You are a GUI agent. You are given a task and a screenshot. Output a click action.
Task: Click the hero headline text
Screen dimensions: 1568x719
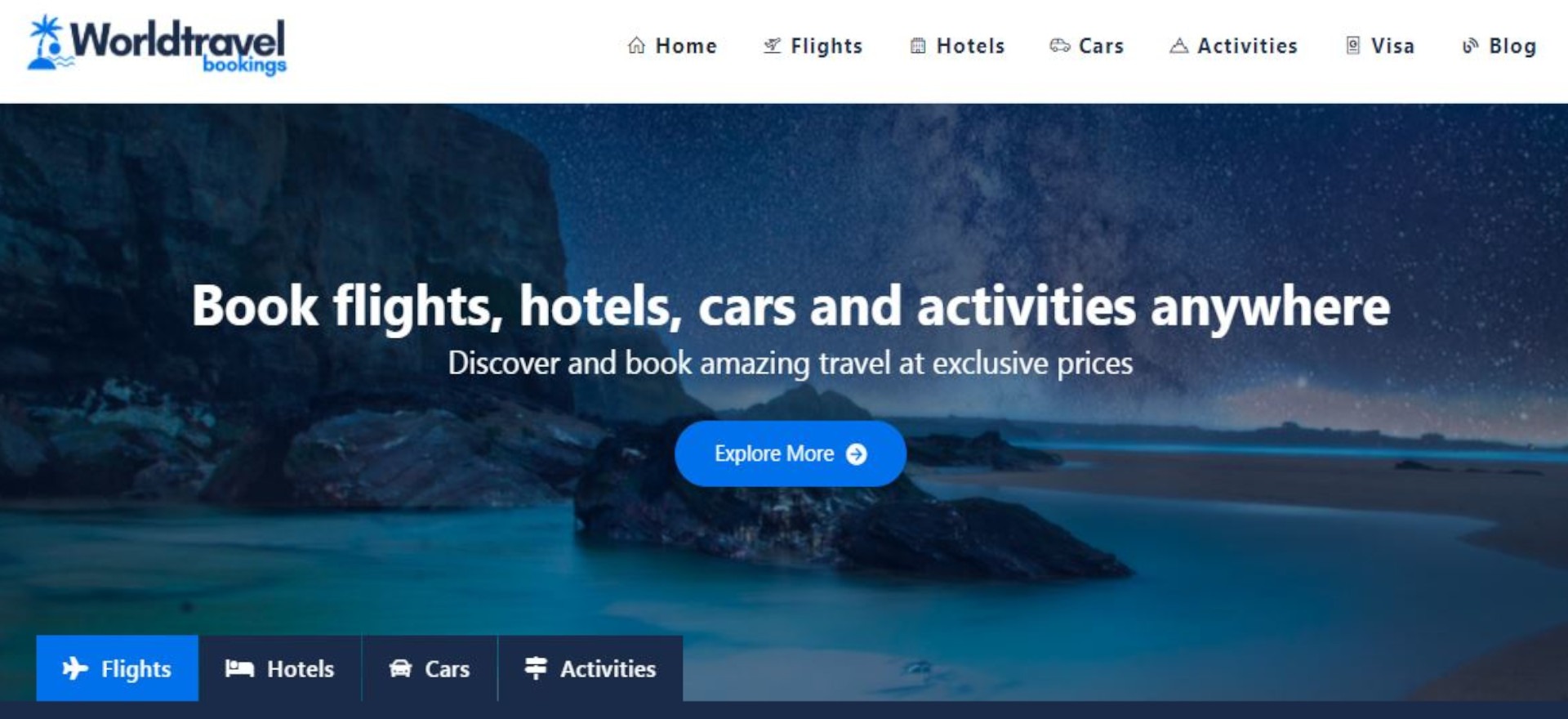(x=791, y=306)
